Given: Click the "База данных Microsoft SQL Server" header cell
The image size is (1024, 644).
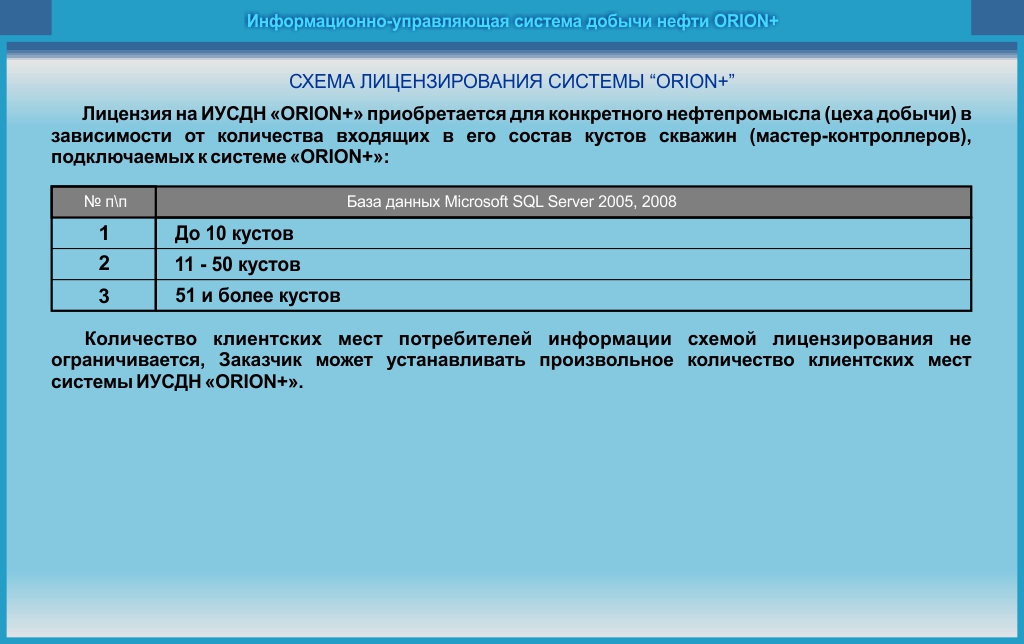Looking at the screenshot, I should coord(511,202).
